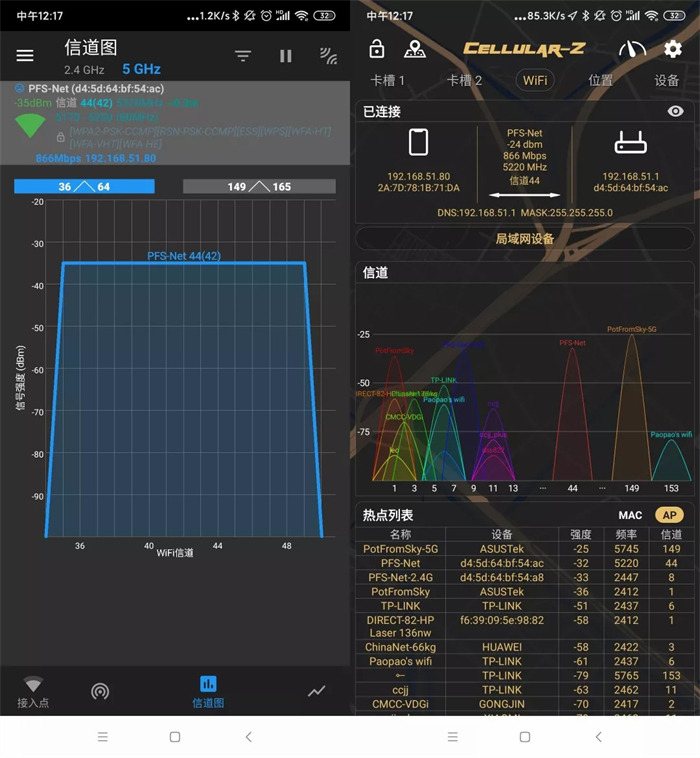The width and height of the screenshot is (700, 758).
Task: Select MAC display mode in hotspot list
Action: click(630, 515)
